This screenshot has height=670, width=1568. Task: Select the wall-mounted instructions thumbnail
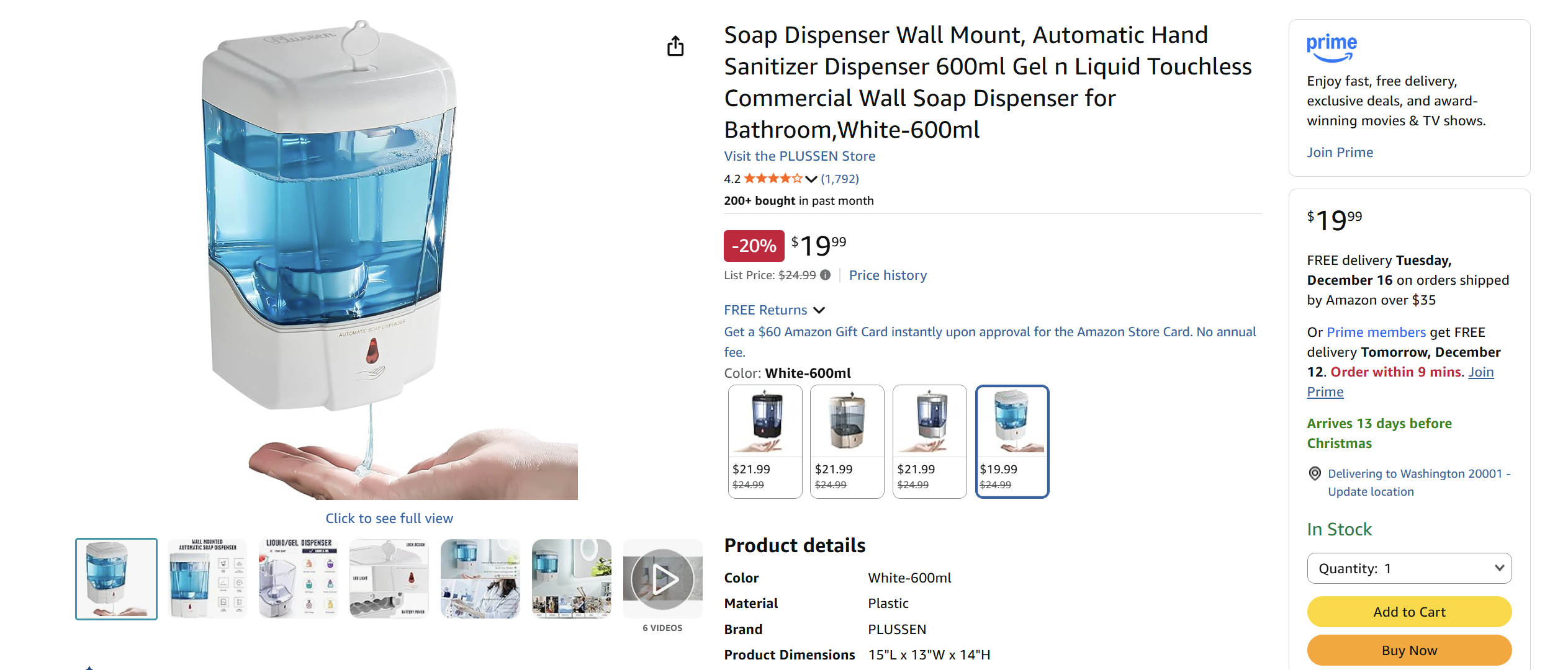tap(207, 578)
